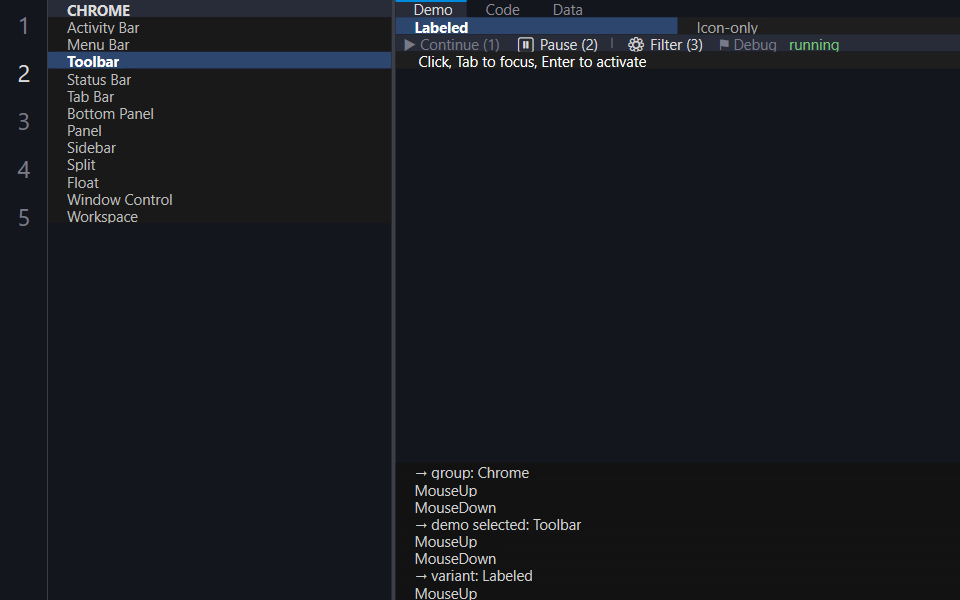The height and width of the screenshot is (600, 960).
Task: Click the Continue (1) play button
Action: [452, 45]
